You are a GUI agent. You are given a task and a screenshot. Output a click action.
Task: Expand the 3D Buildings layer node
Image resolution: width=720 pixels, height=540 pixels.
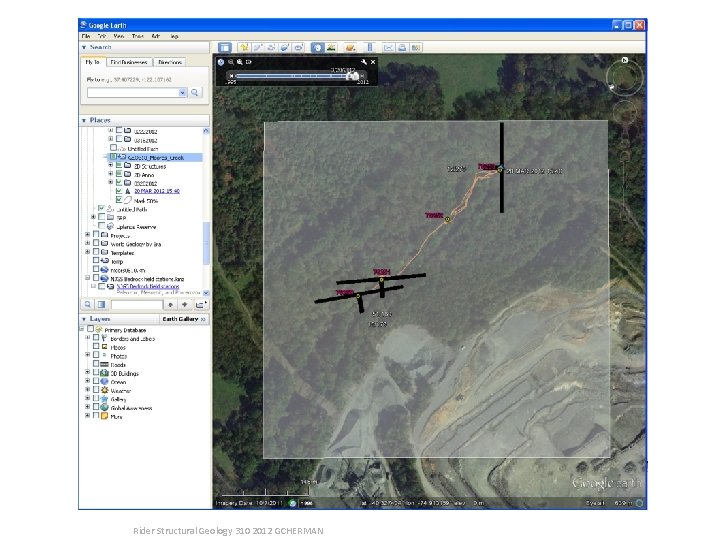pyautogui.click(x=87, y=372)
